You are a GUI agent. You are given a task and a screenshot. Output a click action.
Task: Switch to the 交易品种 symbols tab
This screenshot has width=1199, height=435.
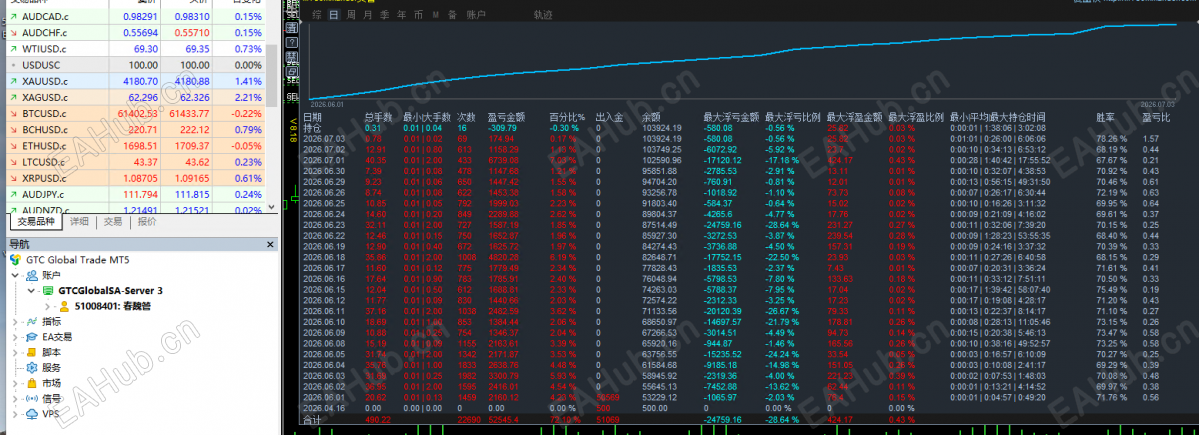pyautogui.click(x=36, y=222)
